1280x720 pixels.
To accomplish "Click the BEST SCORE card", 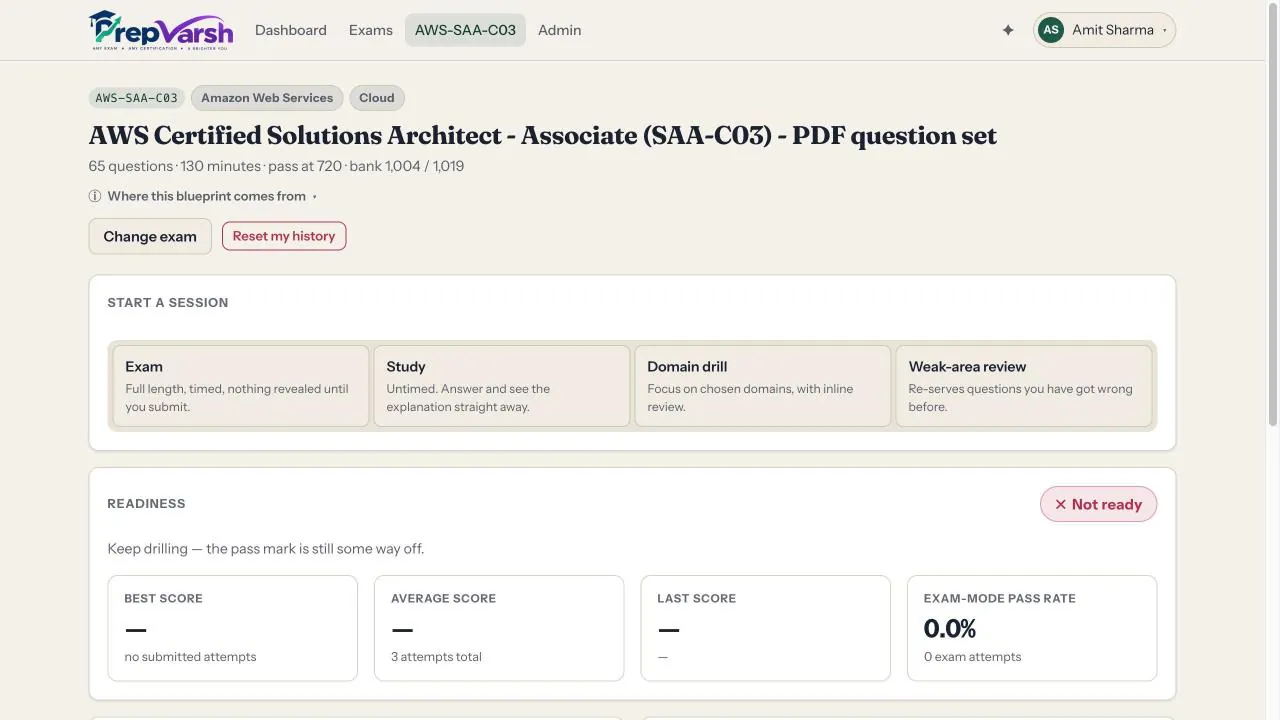I will point(232,628).
